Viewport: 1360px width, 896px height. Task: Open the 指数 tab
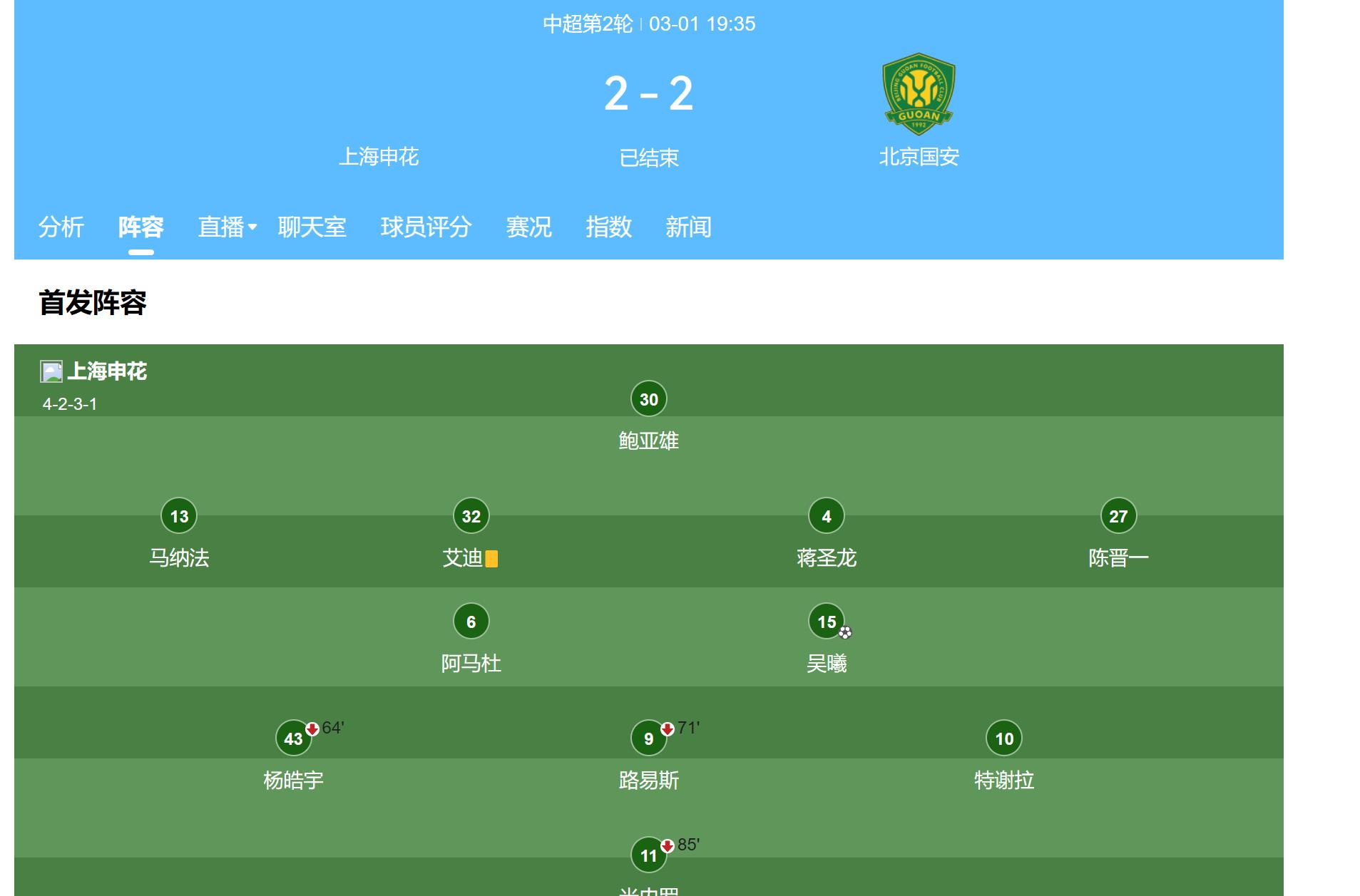[x=609, y=227]
